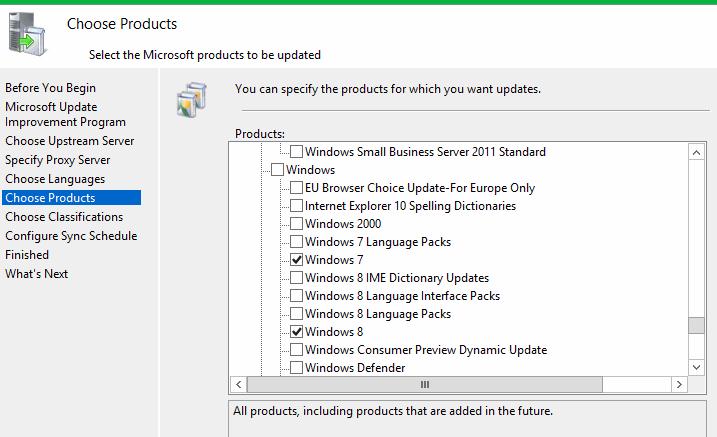This screenshot has height=437, width=717.
Task: Select Specify Proxy Server step
Action: click(x=58, y=160)
